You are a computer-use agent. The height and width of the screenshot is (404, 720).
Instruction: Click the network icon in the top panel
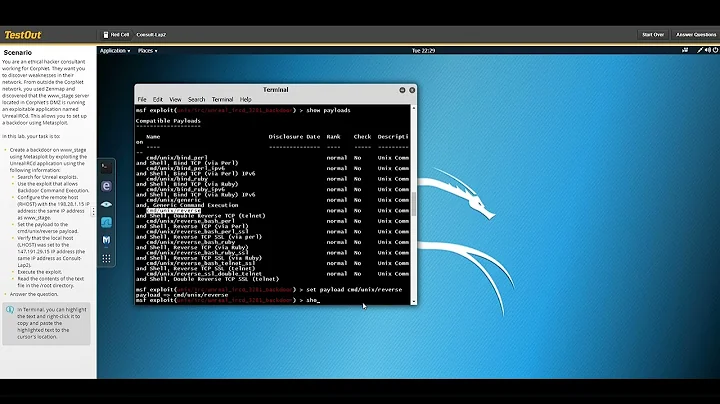[685, 50]
